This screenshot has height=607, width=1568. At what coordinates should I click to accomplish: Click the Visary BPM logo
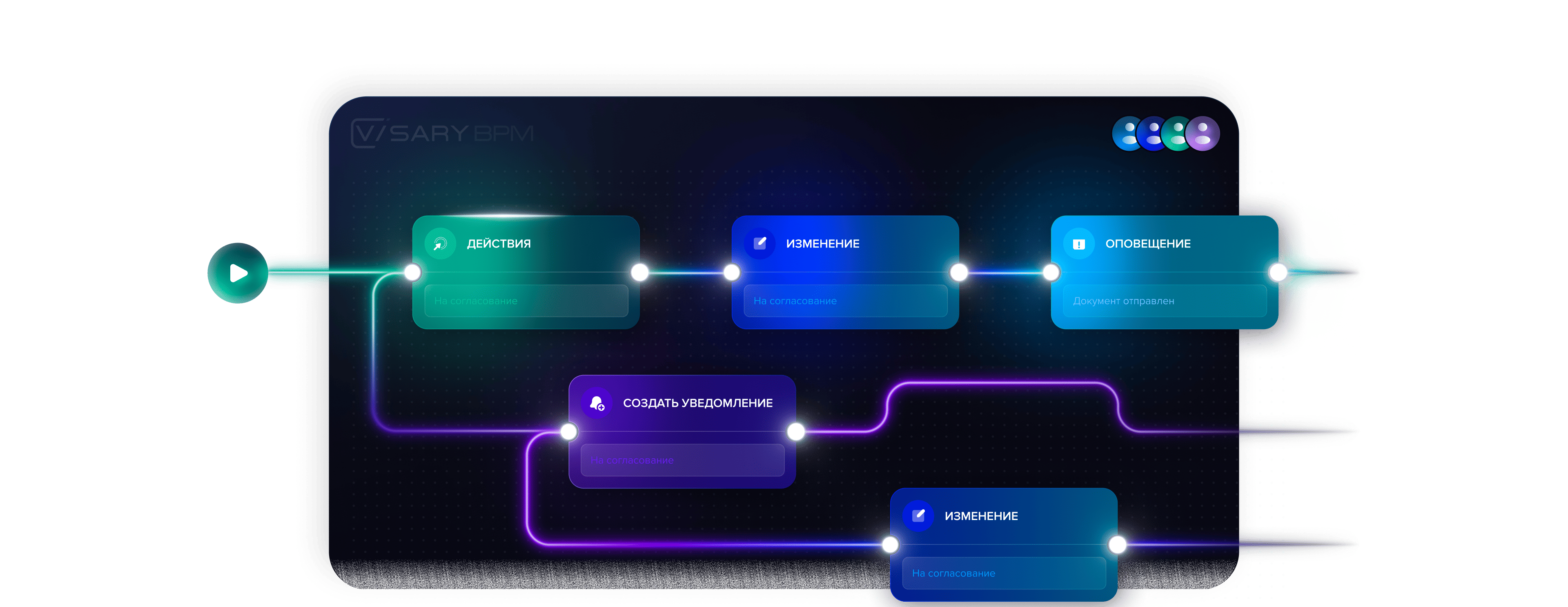443,133
